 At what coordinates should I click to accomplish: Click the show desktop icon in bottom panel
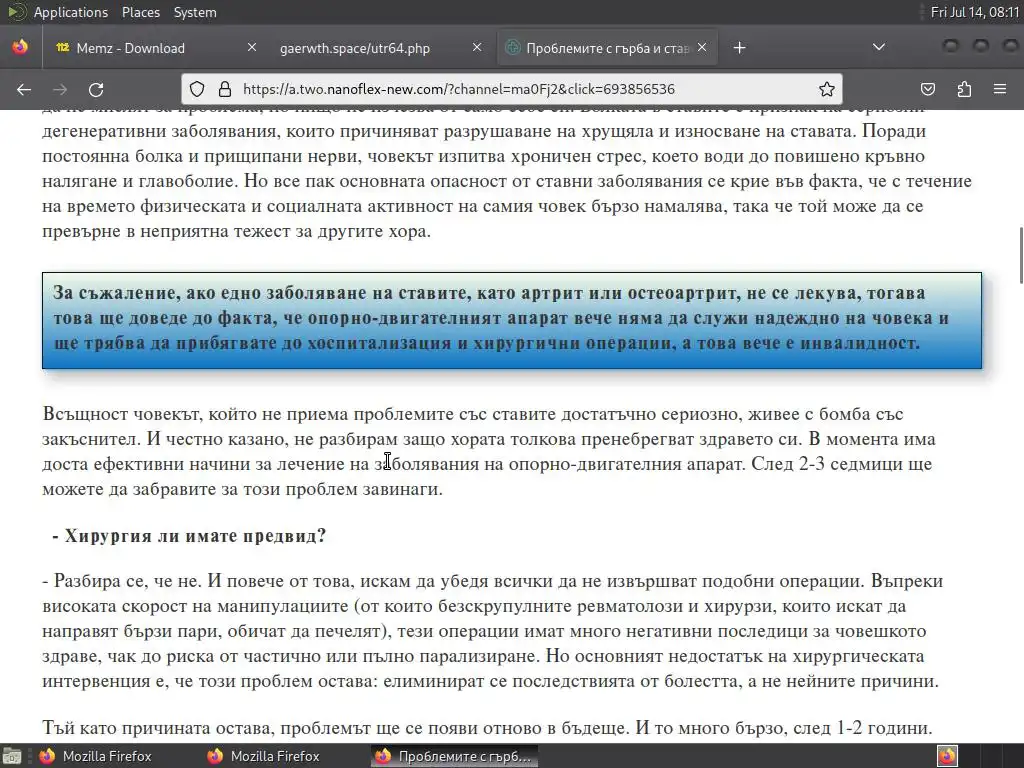12,756
